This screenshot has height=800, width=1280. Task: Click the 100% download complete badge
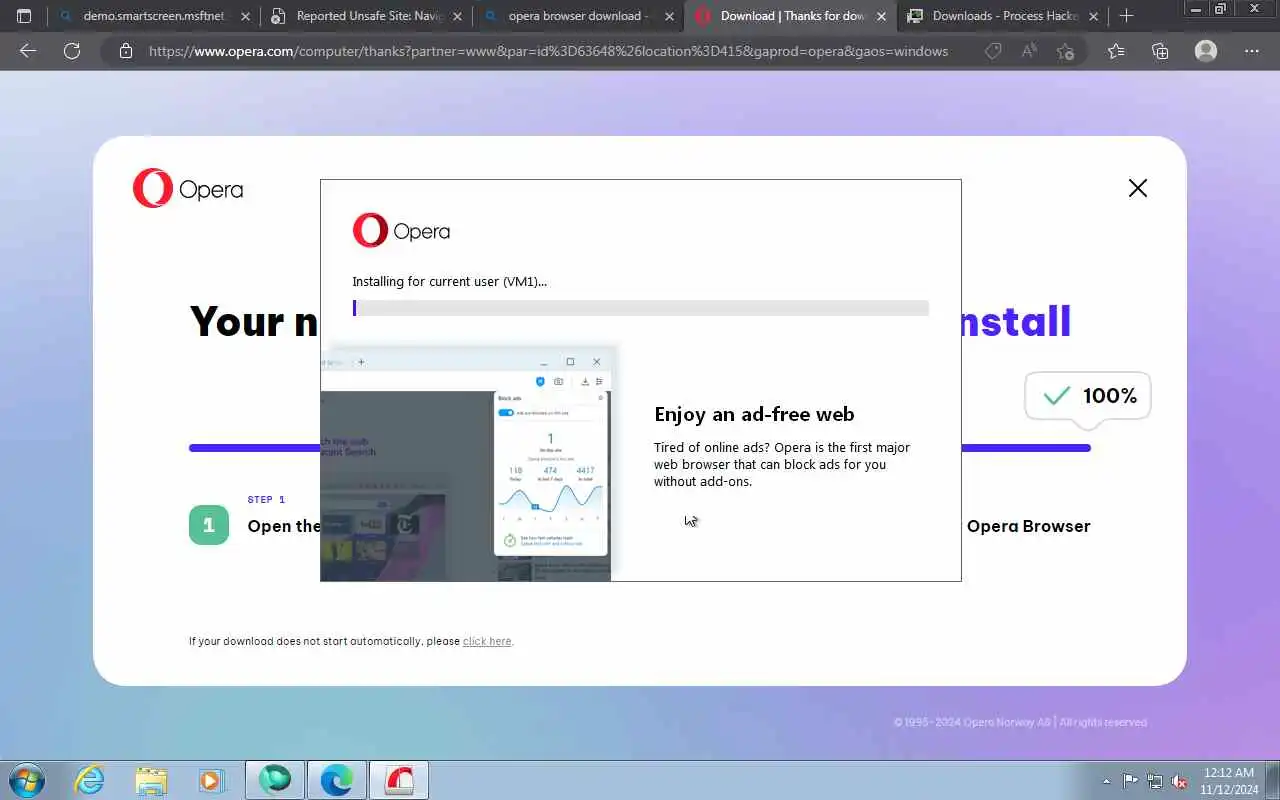click(1088, 396)
